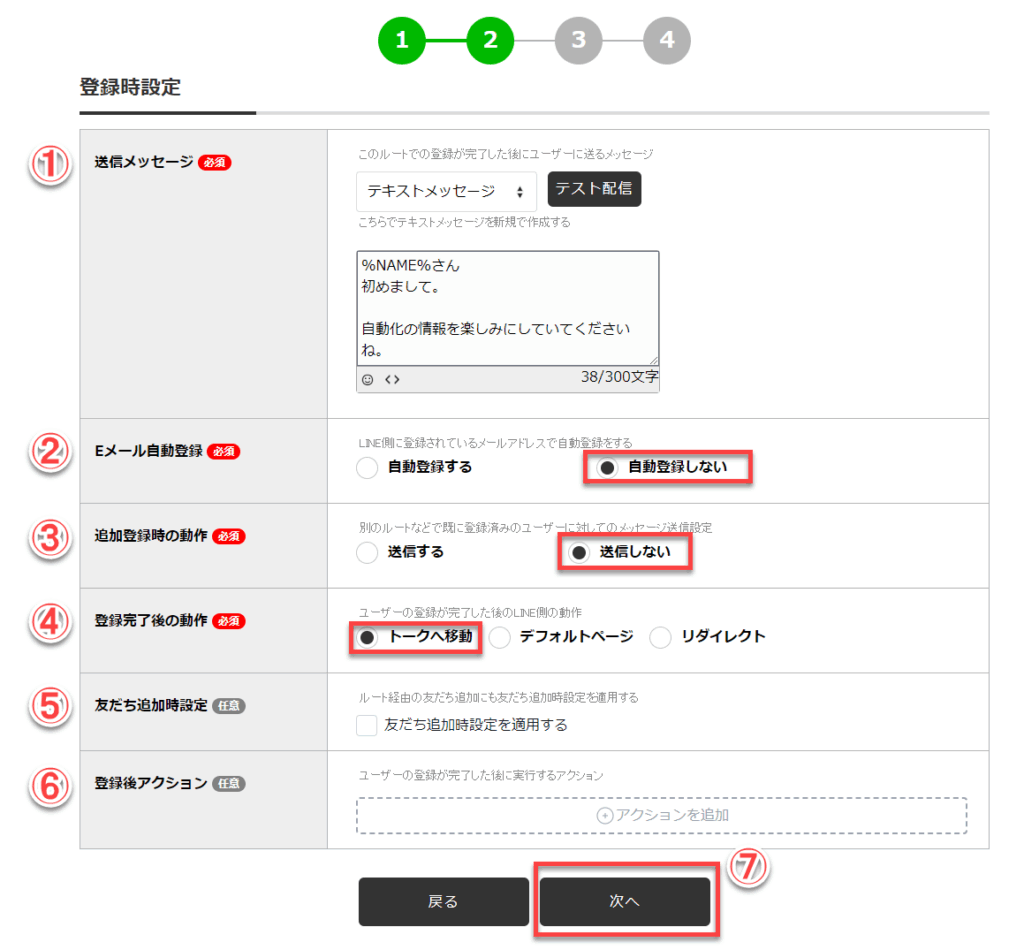
Task: Click step 2 circle in progress indicator
Action: (490, 40)
